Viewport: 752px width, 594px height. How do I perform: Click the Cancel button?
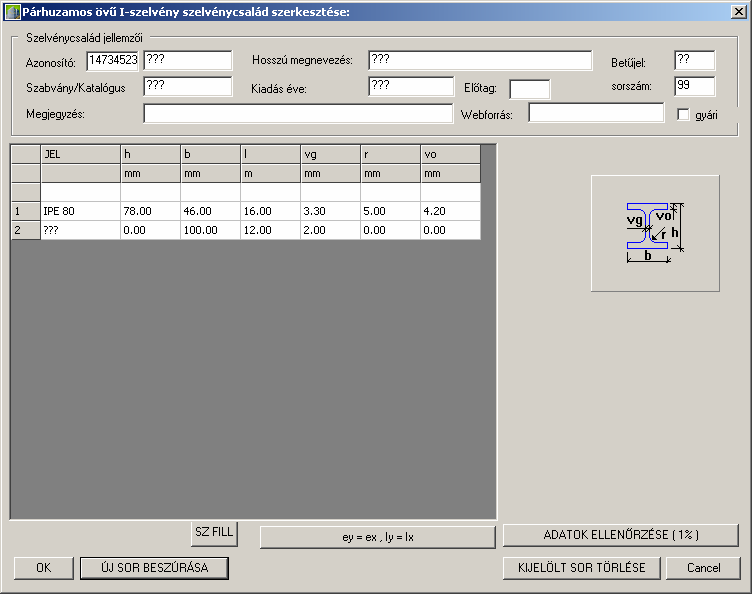click(x=703, y=568)
